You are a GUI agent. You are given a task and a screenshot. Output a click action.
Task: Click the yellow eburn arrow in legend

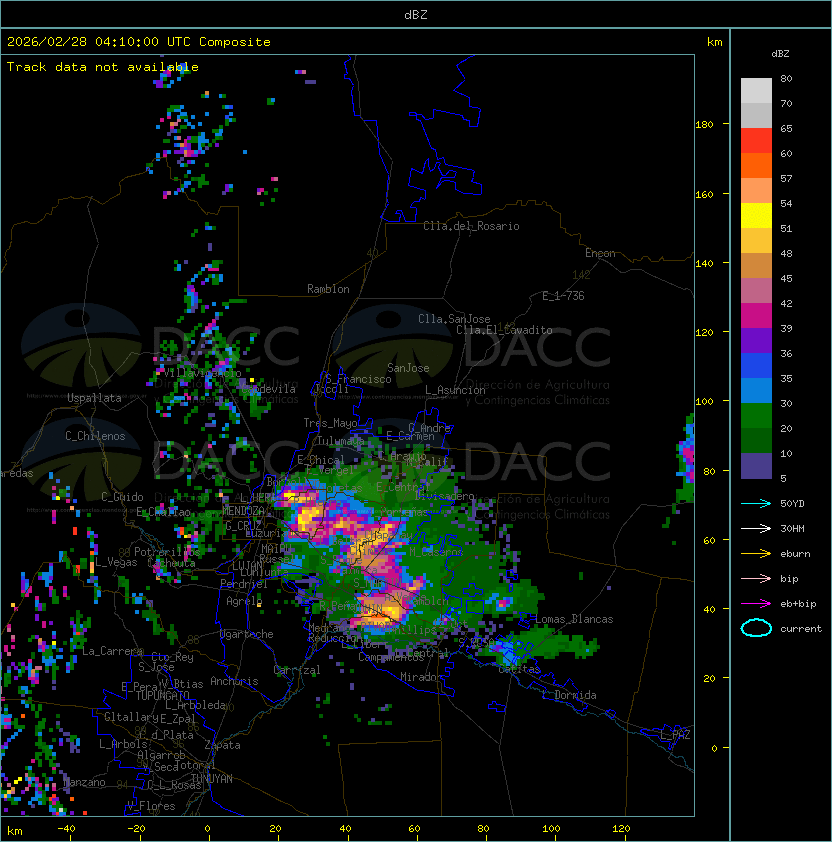pyautogui.click(x=756, y=554)
